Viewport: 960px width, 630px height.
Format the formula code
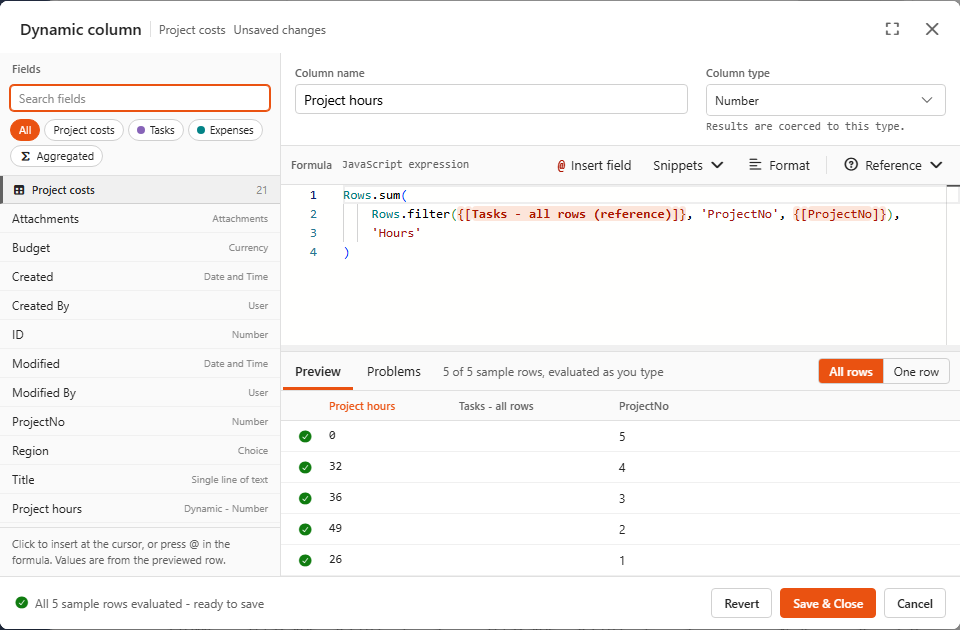[x=779, y=165]
